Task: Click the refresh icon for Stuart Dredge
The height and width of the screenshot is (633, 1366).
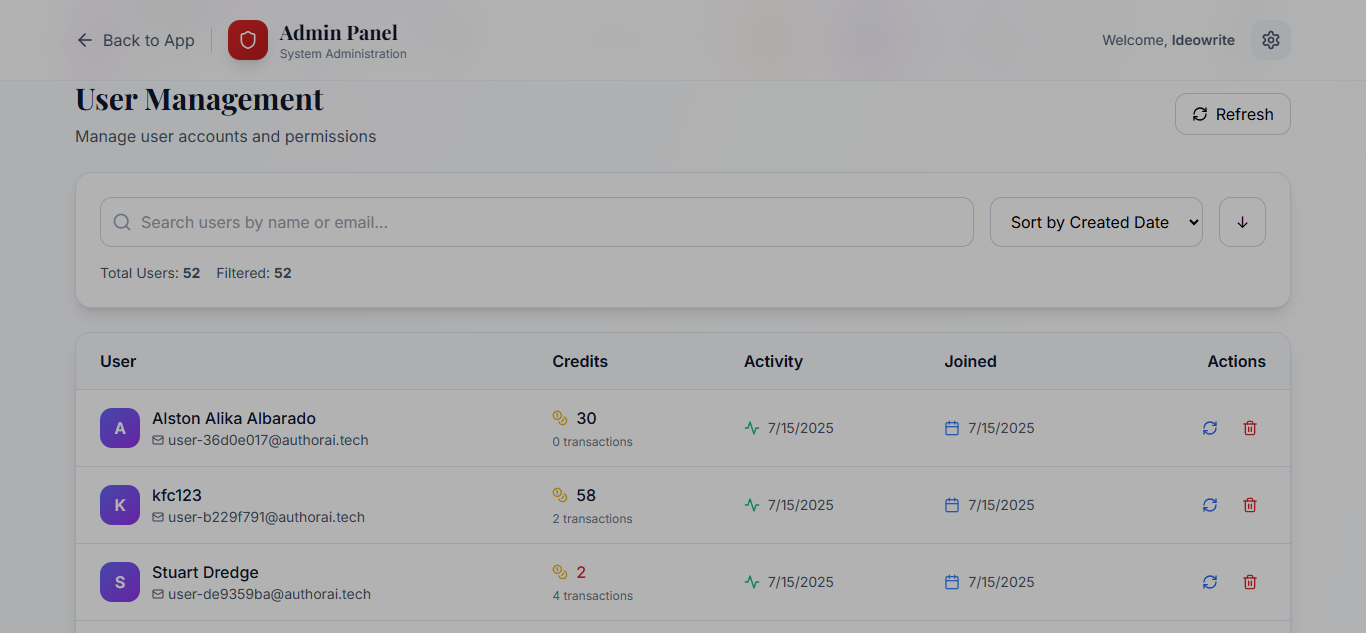Action: coord(1210,582)
